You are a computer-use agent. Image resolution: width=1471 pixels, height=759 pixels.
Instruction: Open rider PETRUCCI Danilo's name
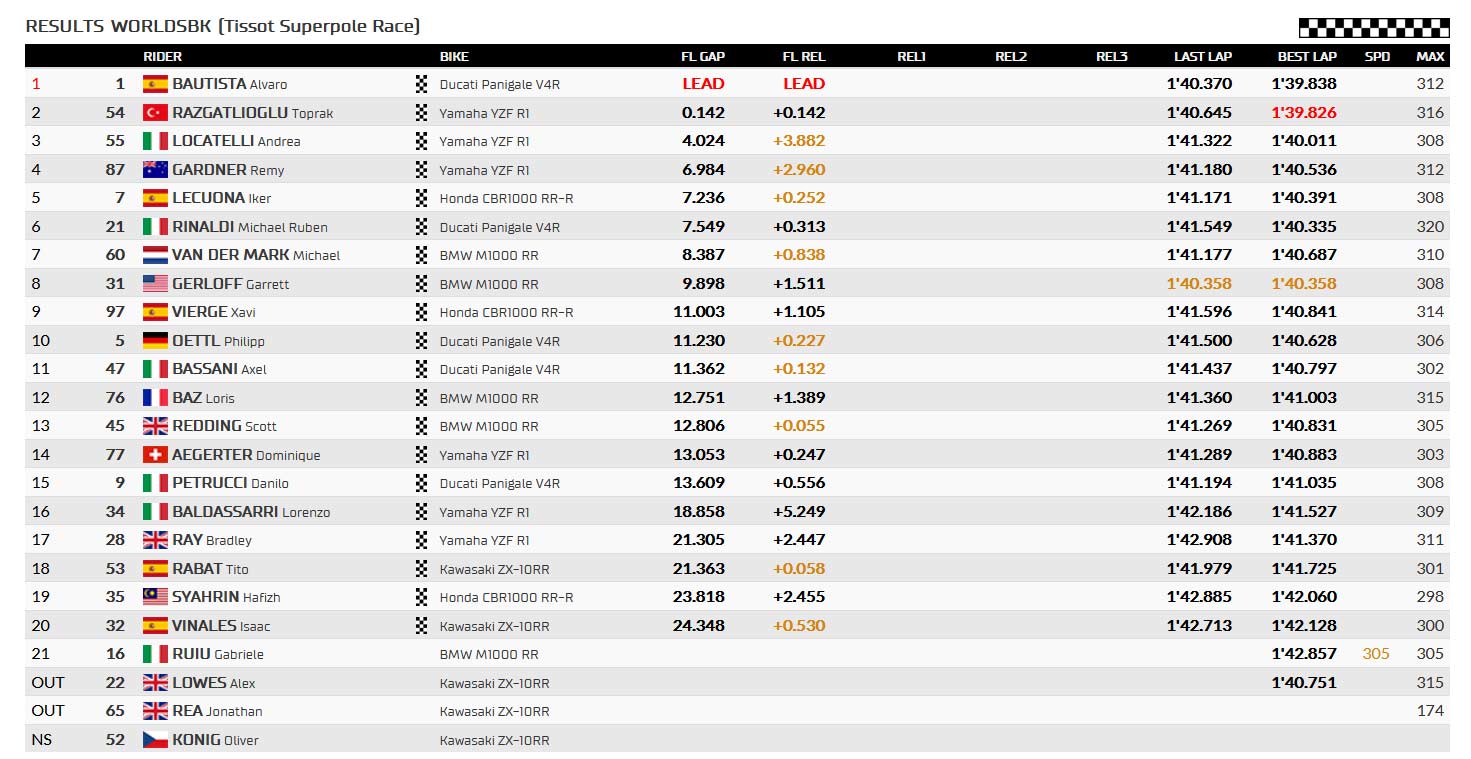click(230, 483)
